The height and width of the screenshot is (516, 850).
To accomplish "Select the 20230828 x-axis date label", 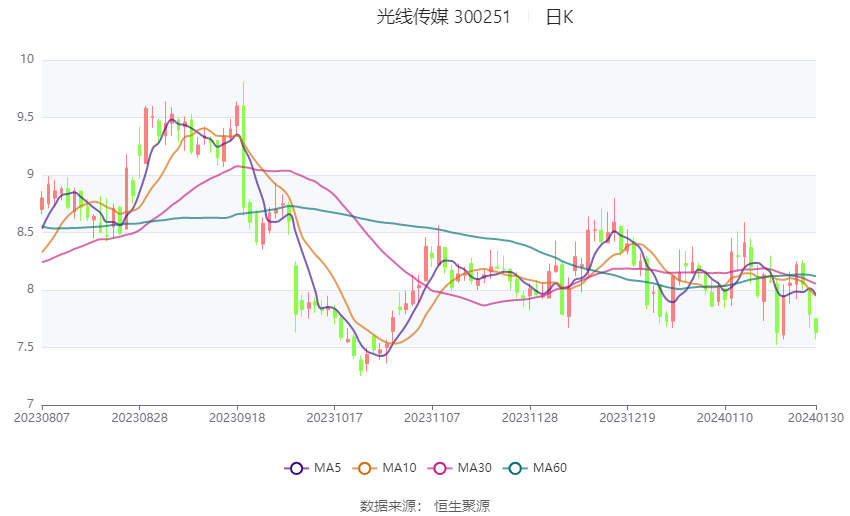I will pyautogui.click(x=139, y=418).
